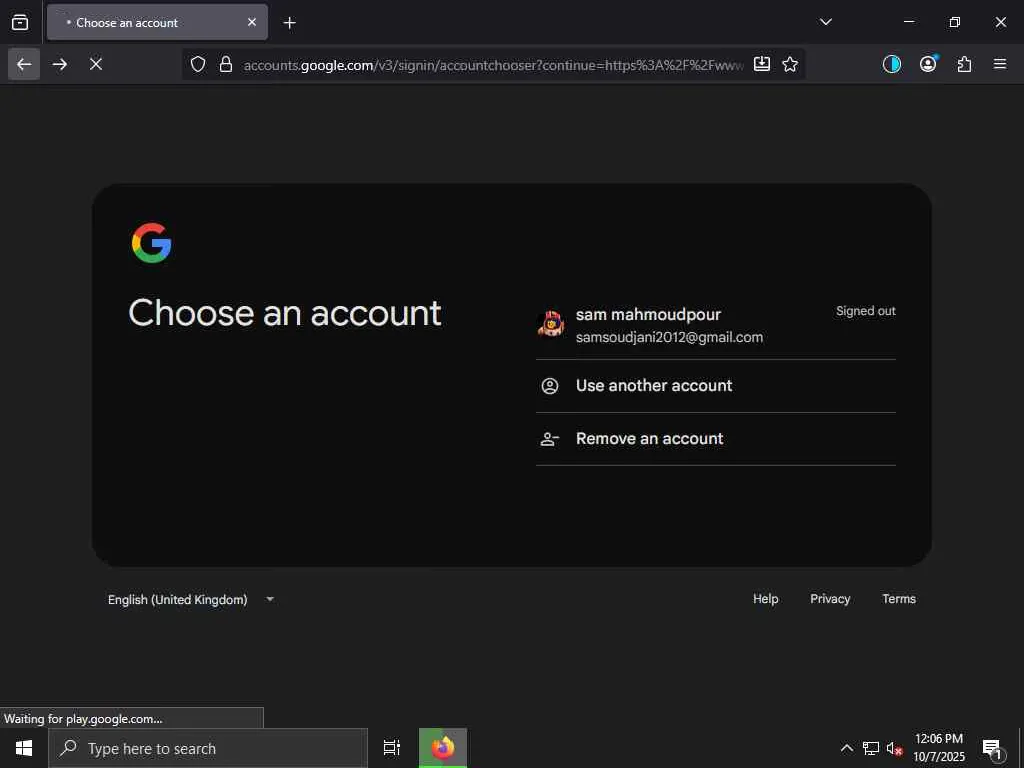Image resolution: width=1024 pixels, height=768 pixels.
Task: Click the remove-person icon beside Remove an account
Action: point(550,439)
